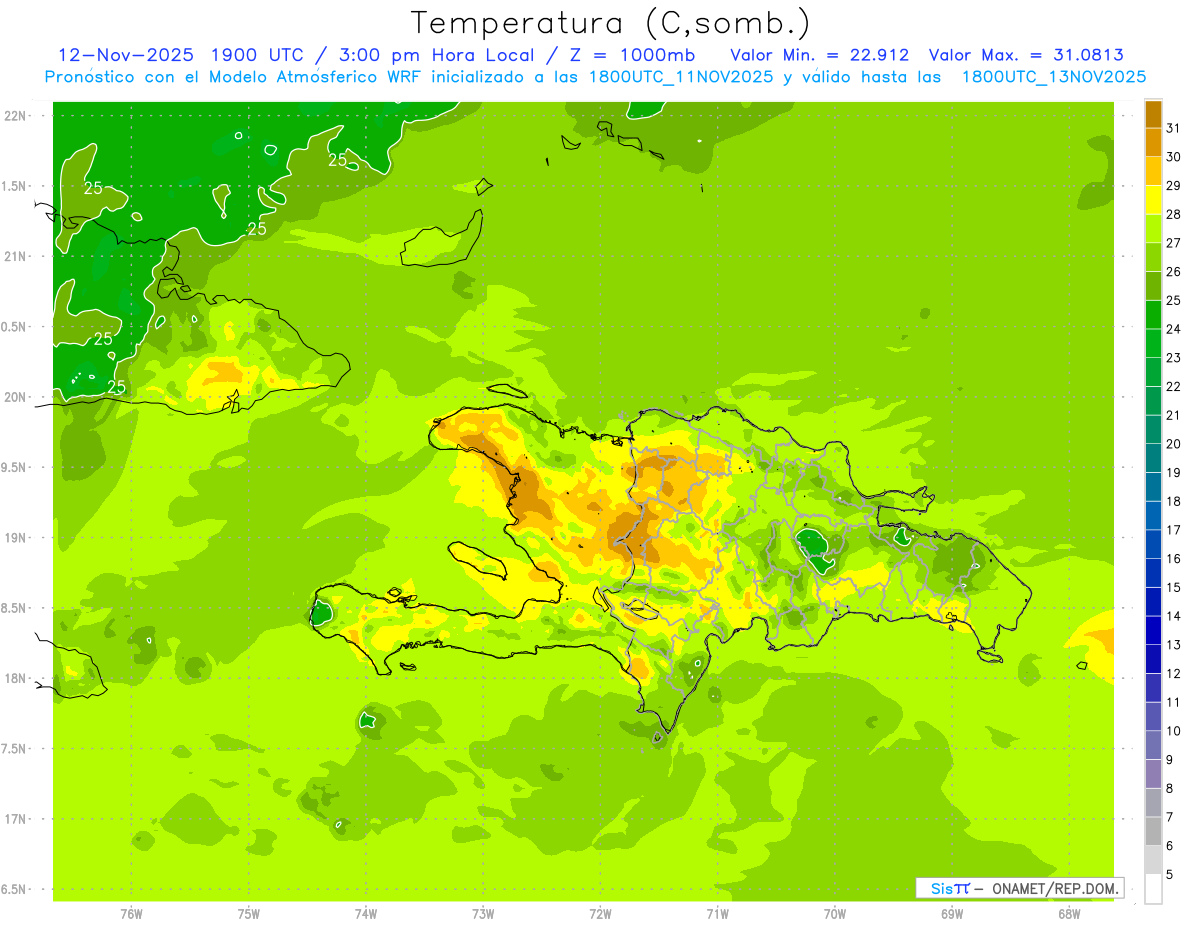Click the '68W' longitude axis label
Screen dimensions: 1200x927
tap(1069, 913)
